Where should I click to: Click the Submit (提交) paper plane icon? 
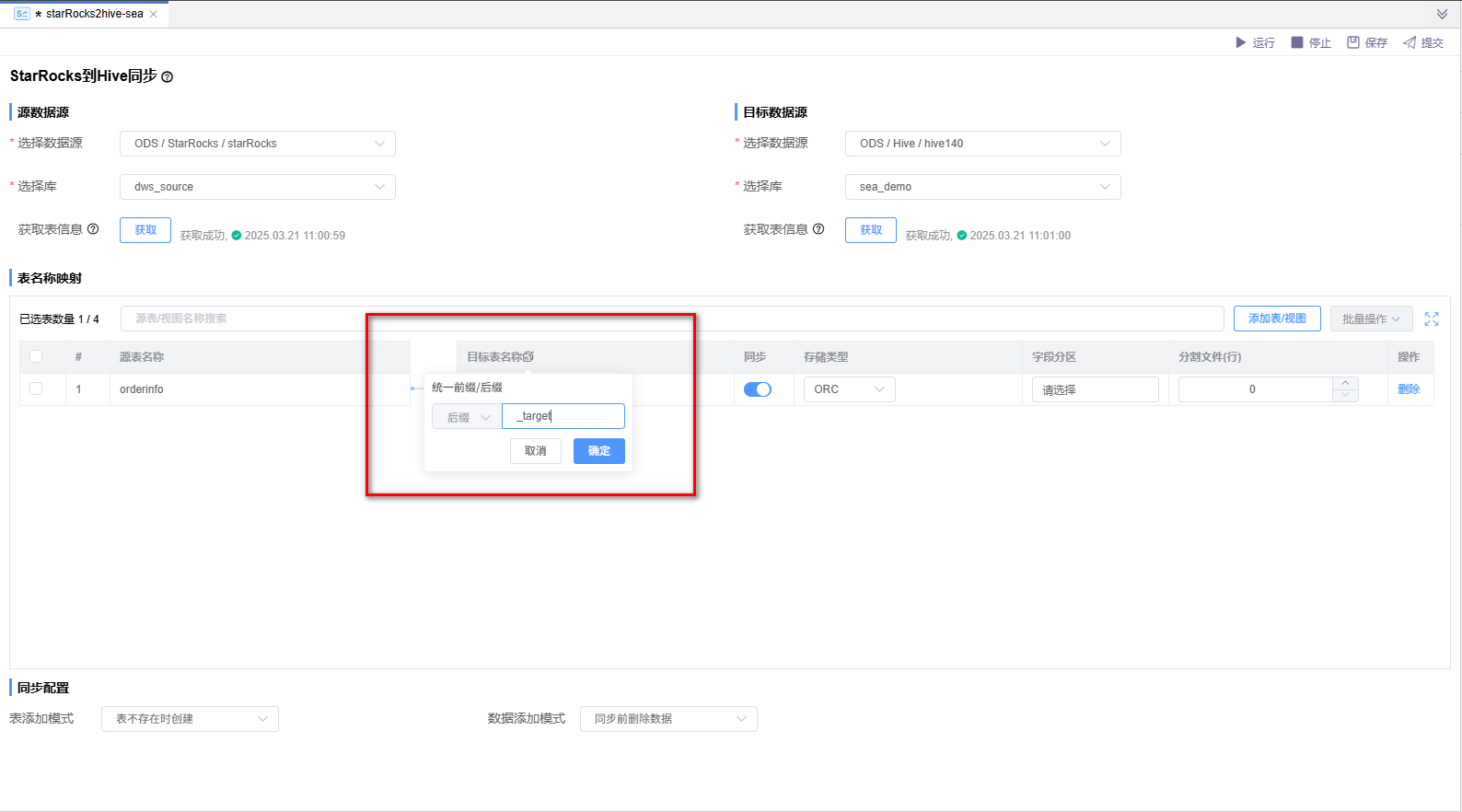[x=1409, y=42]
